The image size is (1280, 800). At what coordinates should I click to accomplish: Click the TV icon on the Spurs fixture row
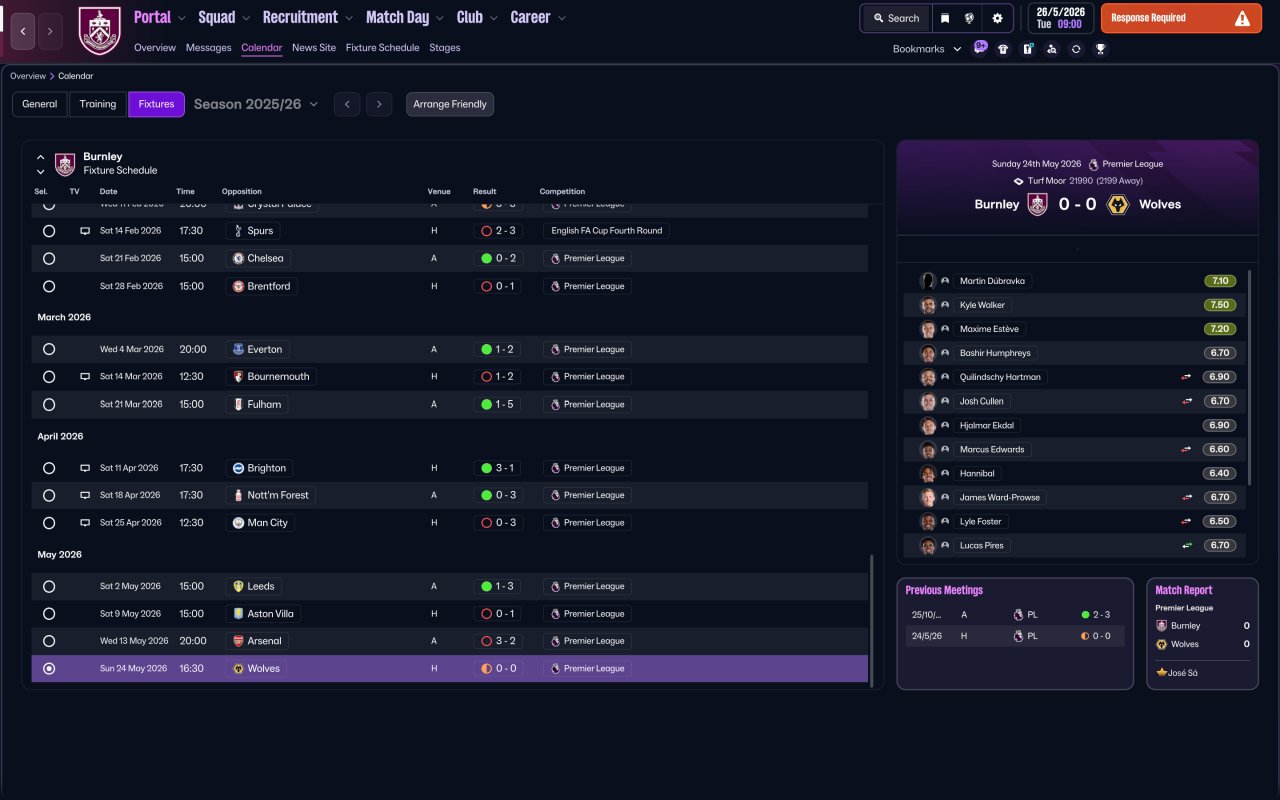pyautogui.click(x=85, y=231)
